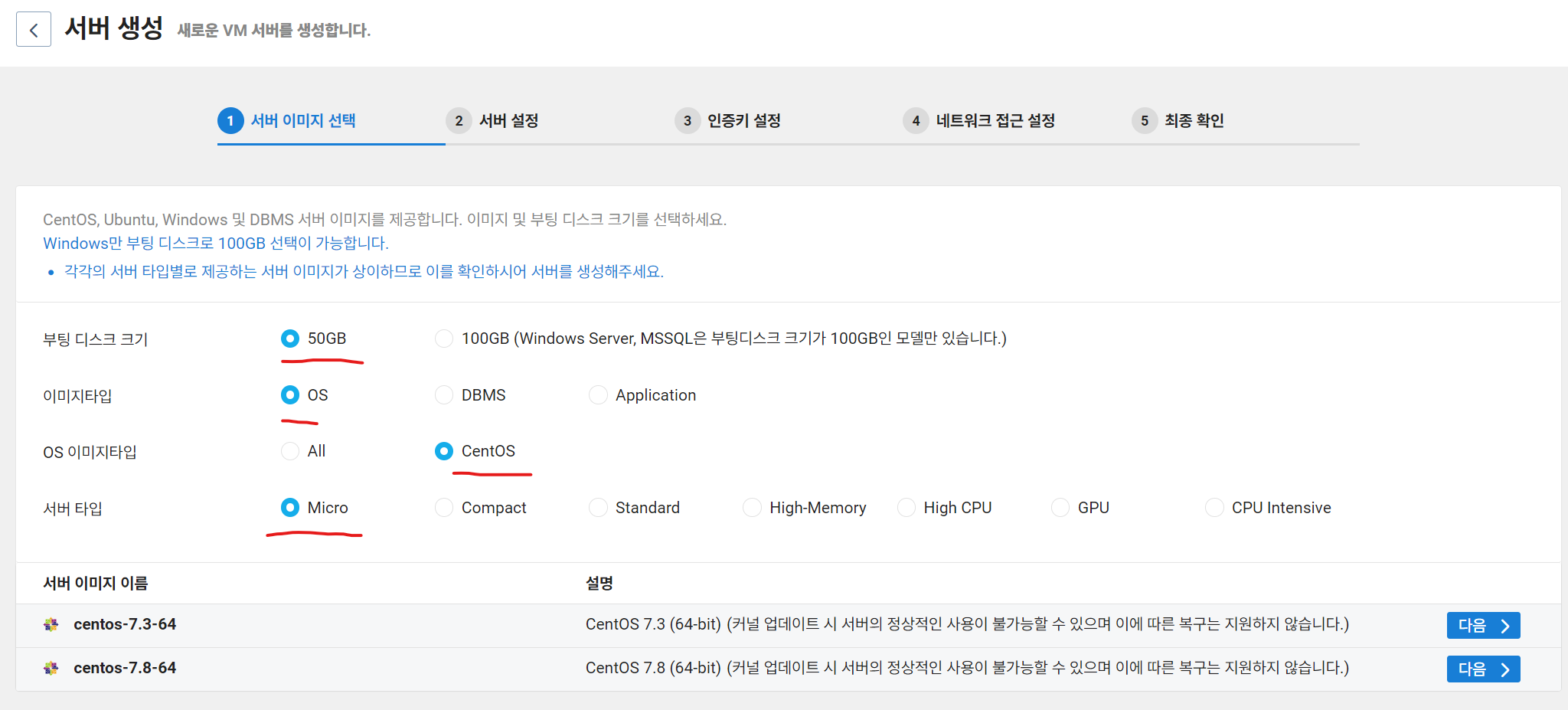
Task: Open 서버 이미지 선택 step tab
Action: (303, 120)
